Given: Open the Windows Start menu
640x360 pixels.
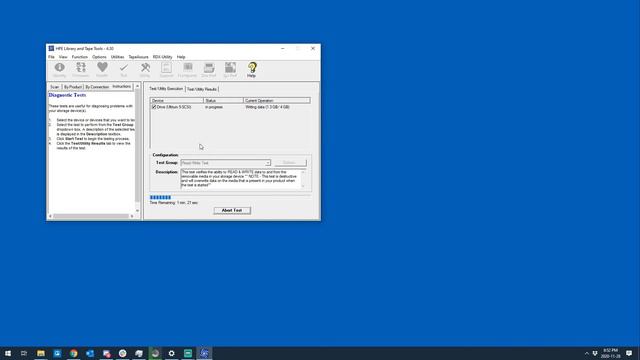Looking at the screenshot, I should [8, 353].
